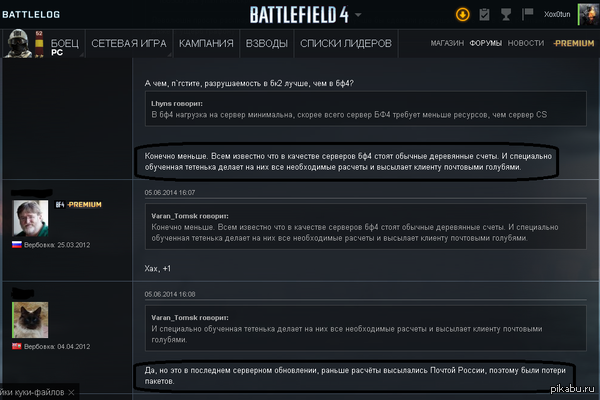Click the cat avatar of second poster
This screenshot has width=600, height=400.
pyautogui.click(x=29, y=320)
